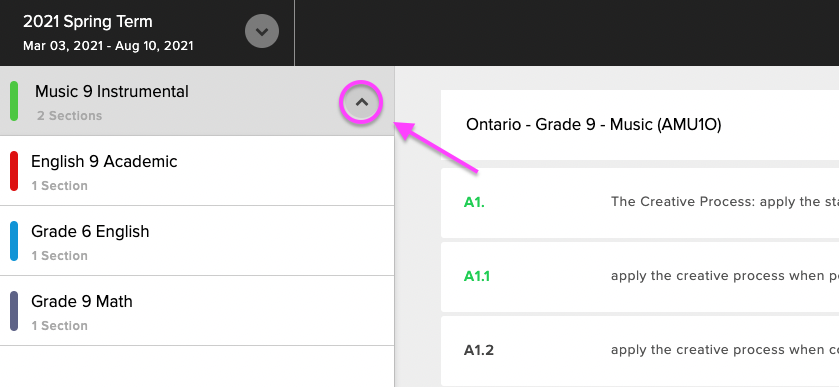The width and height of the screenshot is (839, 387).
Task: Click the red English 9 color bar
Action: (x=14, y=171)
